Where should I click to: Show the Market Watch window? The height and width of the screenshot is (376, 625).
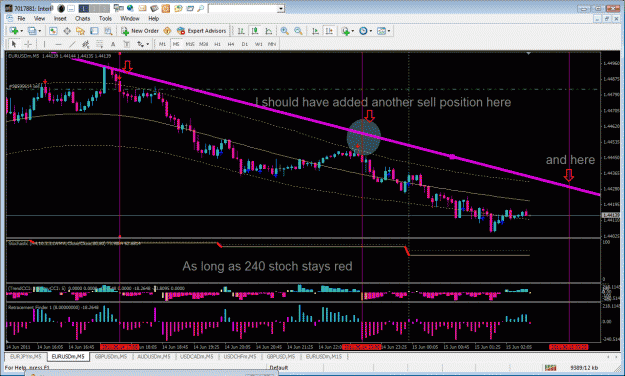[x=53, y=31]
